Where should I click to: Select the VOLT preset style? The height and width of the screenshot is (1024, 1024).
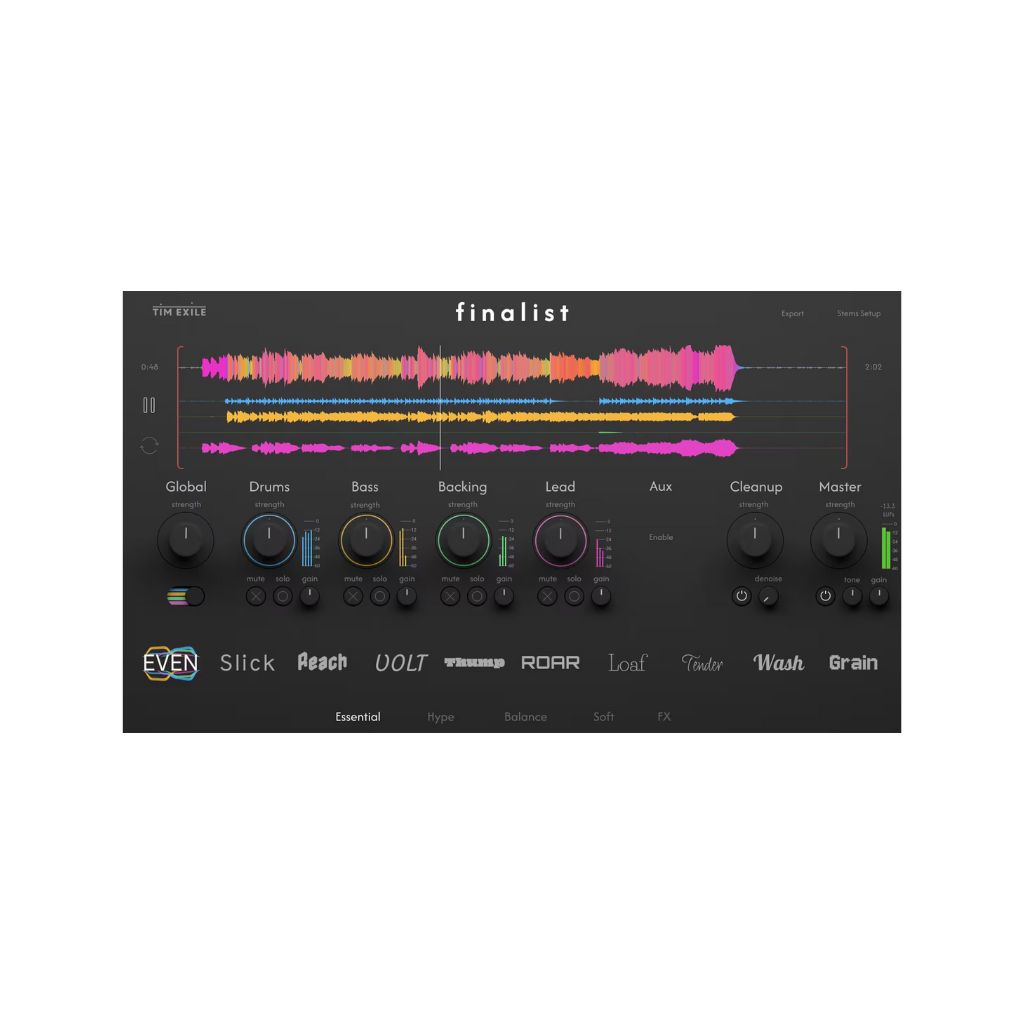coord(400,663)
